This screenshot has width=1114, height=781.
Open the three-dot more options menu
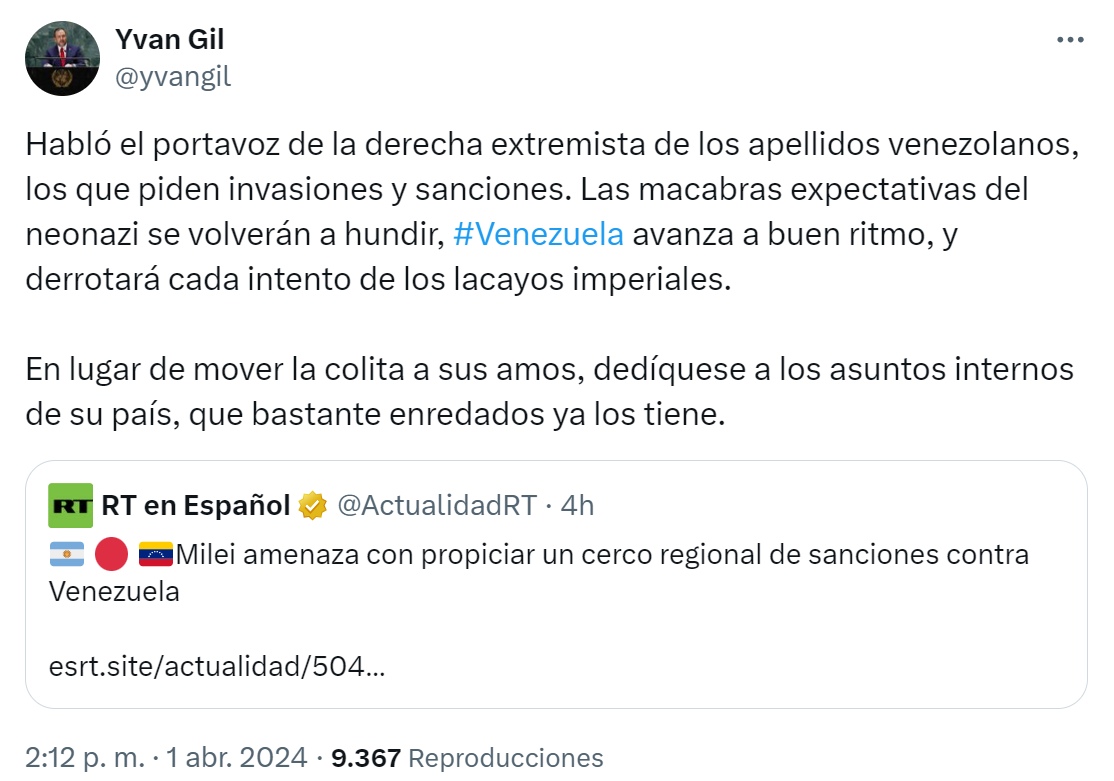pyautogui.click(x=1070, y=40)
